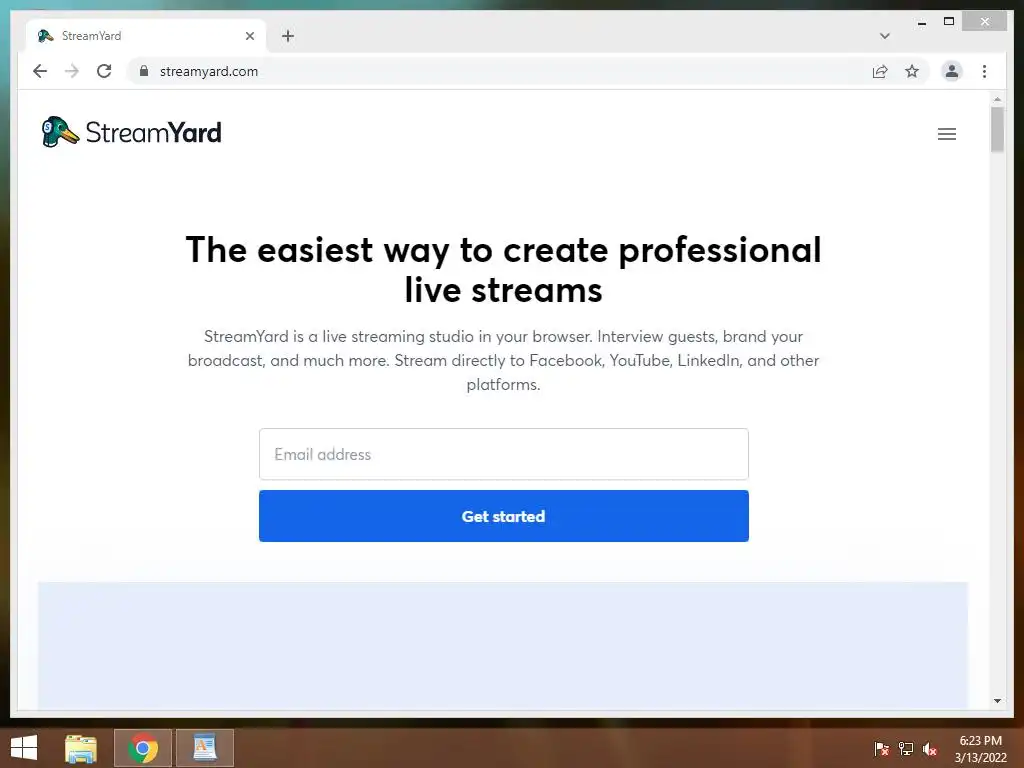
Task: Open the hamburger navigation menu
Action: click(946, 134)
